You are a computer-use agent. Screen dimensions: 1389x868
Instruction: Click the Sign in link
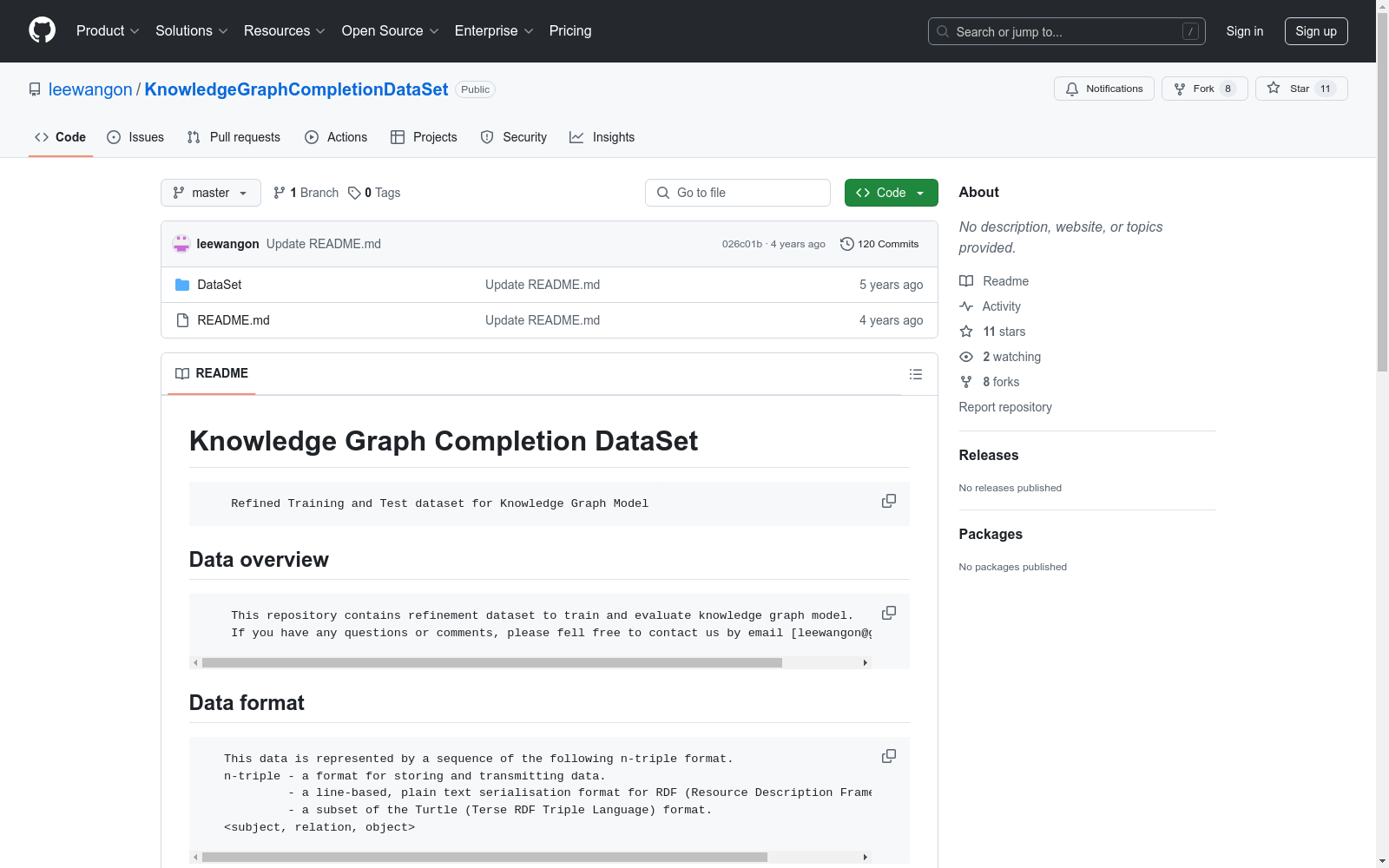tap(1245, 31)
